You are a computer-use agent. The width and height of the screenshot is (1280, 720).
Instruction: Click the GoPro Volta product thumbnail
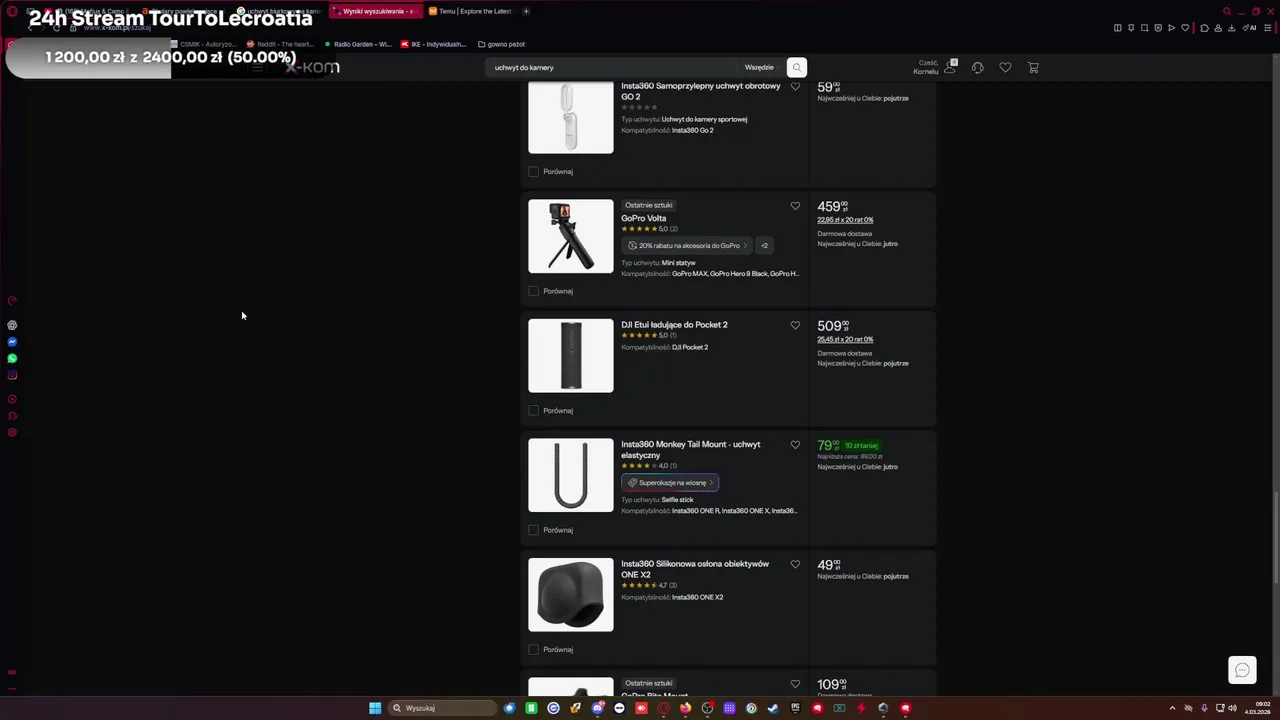point(571,236)
